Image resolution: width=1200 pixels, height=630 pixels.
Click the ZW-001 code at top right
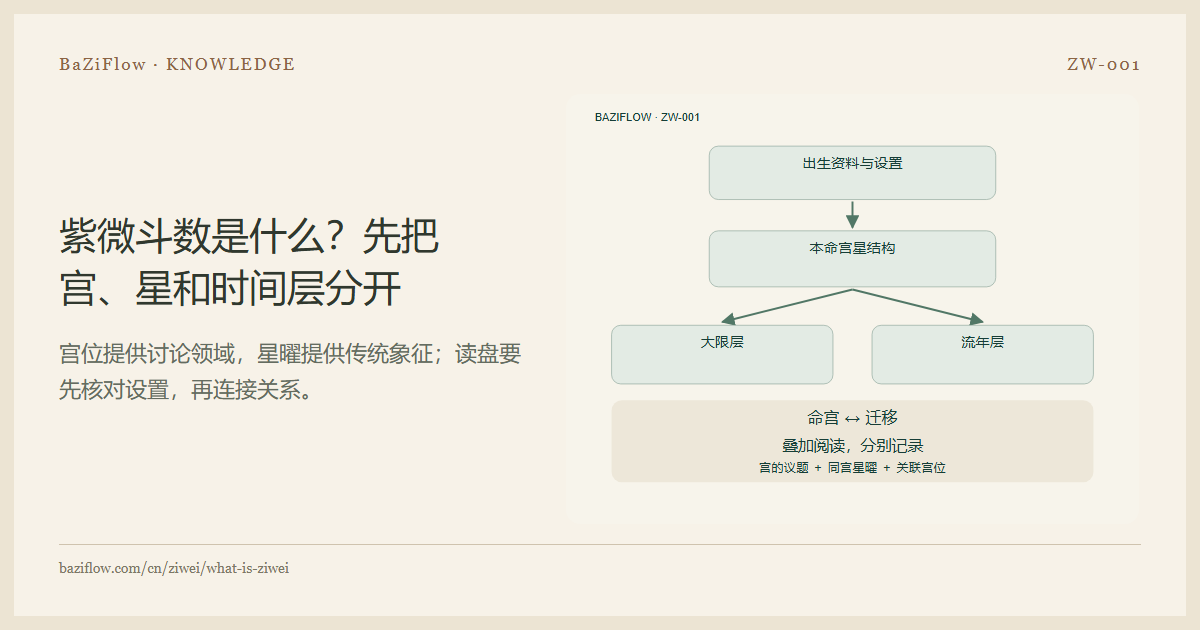[1104, 64]
